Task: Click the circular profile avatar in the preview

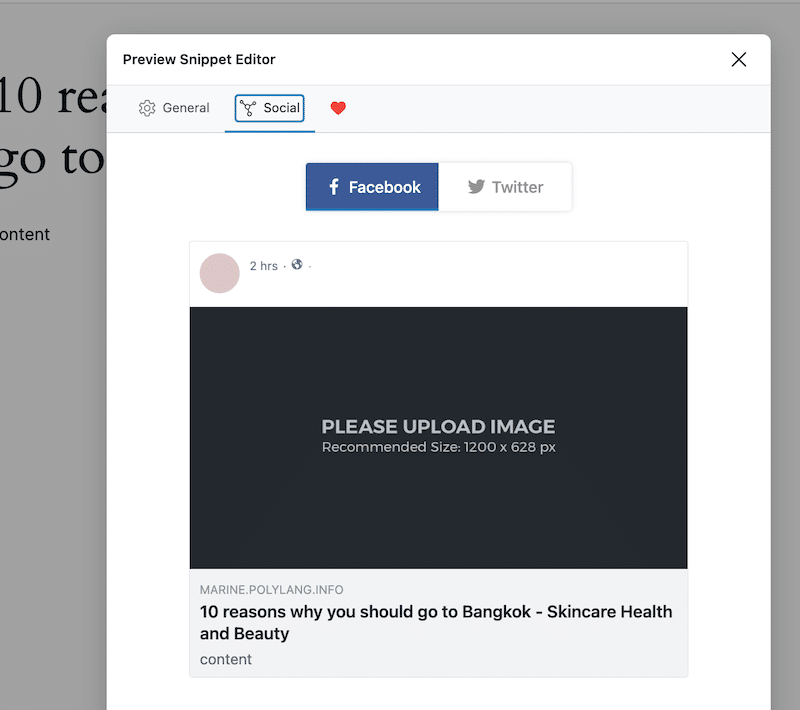Action: [219, 273]
